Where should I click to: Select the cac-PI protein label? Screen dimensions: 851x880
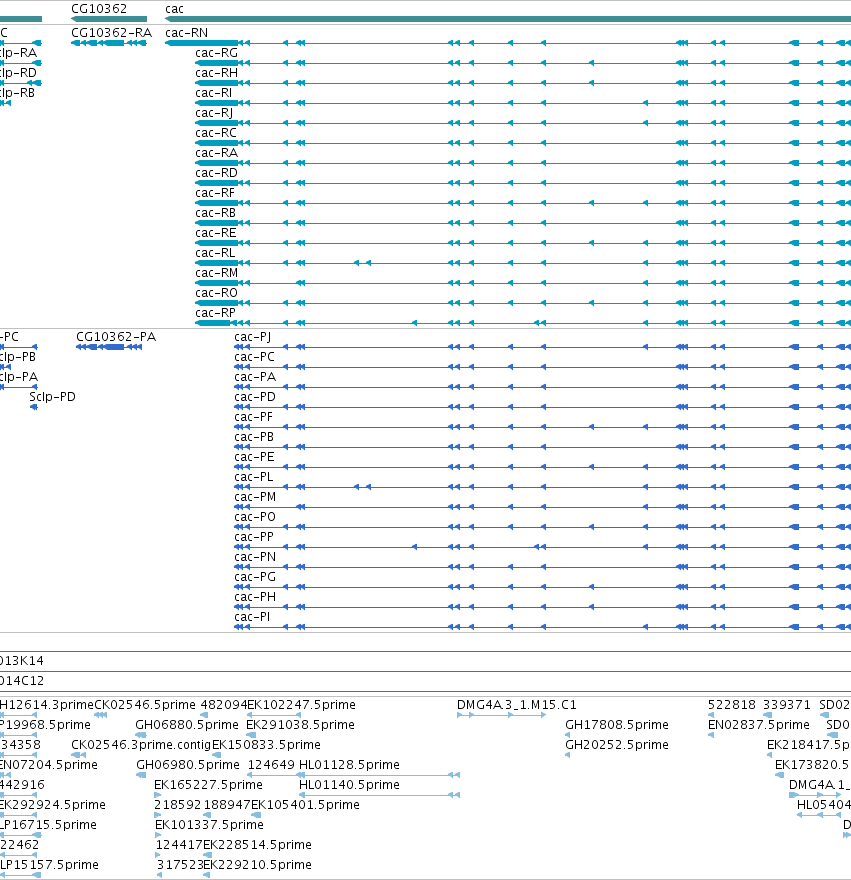tap(252, 617)
